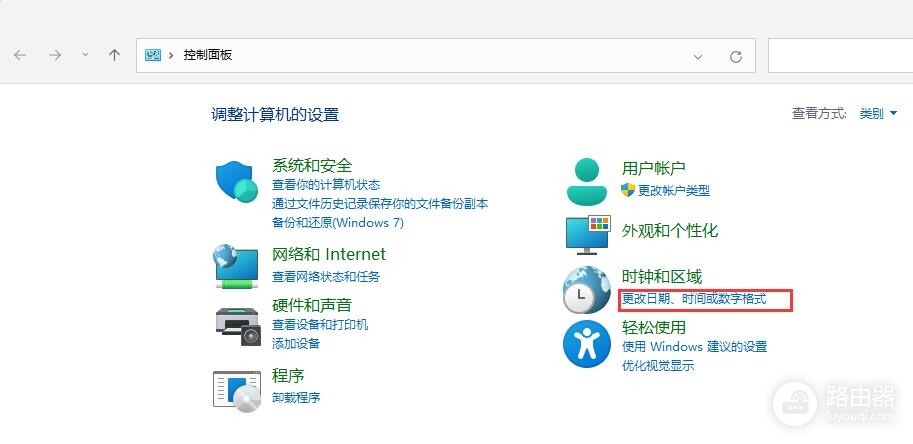
Task: Open 查看网络状态和任务 link
Action: (x=326, y=276)
